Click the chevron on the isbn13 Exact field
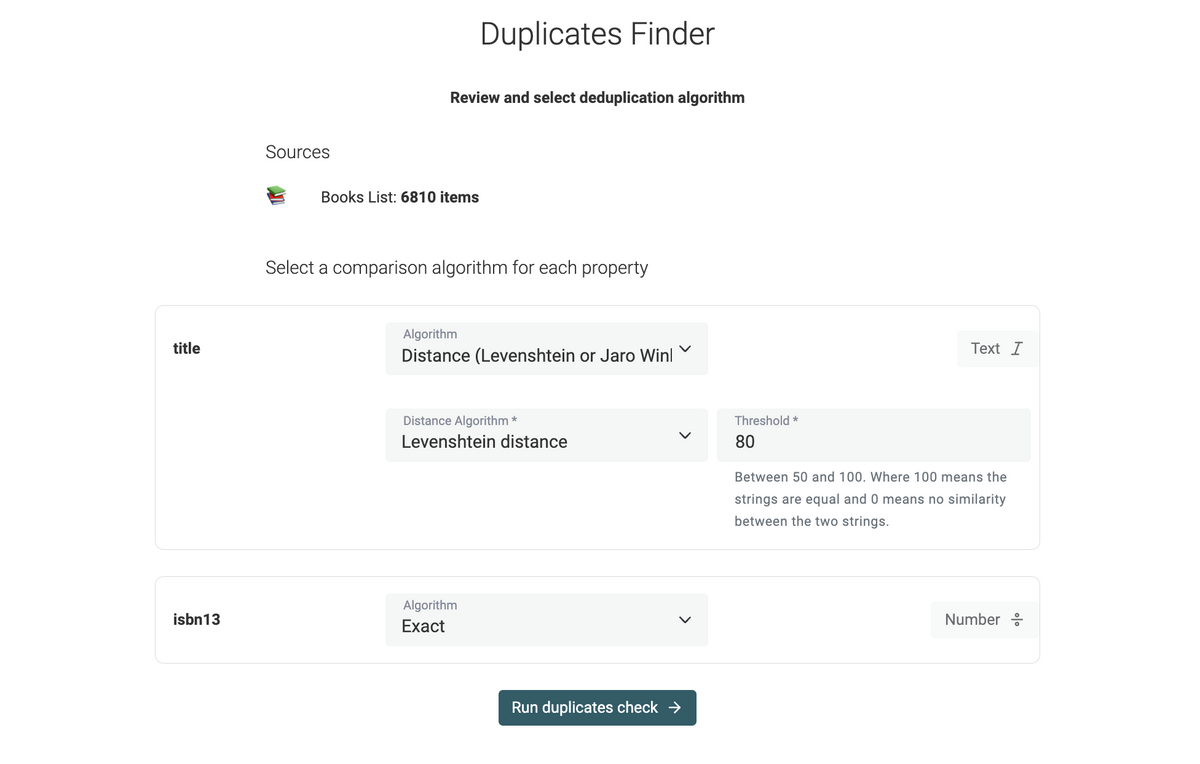The image size is (1200, 764). click(x=685, y=620)
